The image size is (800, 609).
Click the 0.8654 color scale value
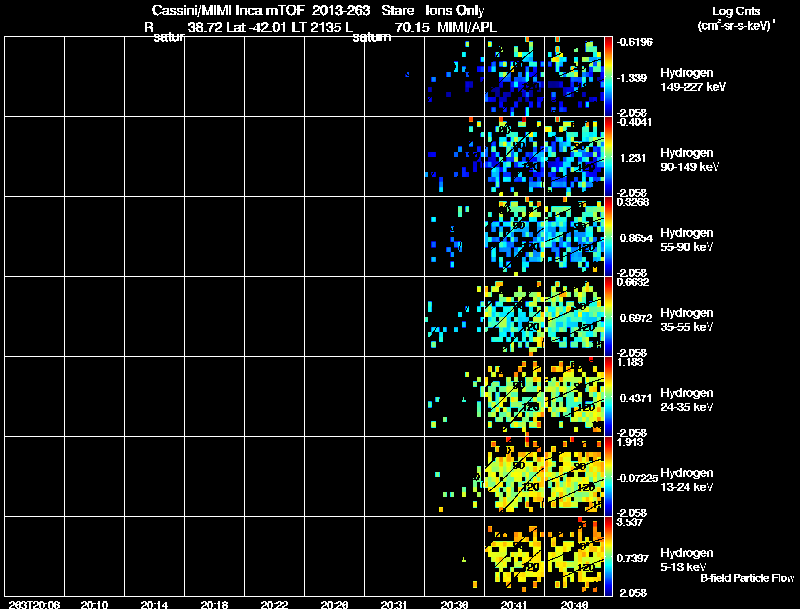click(x=636, y=238)
